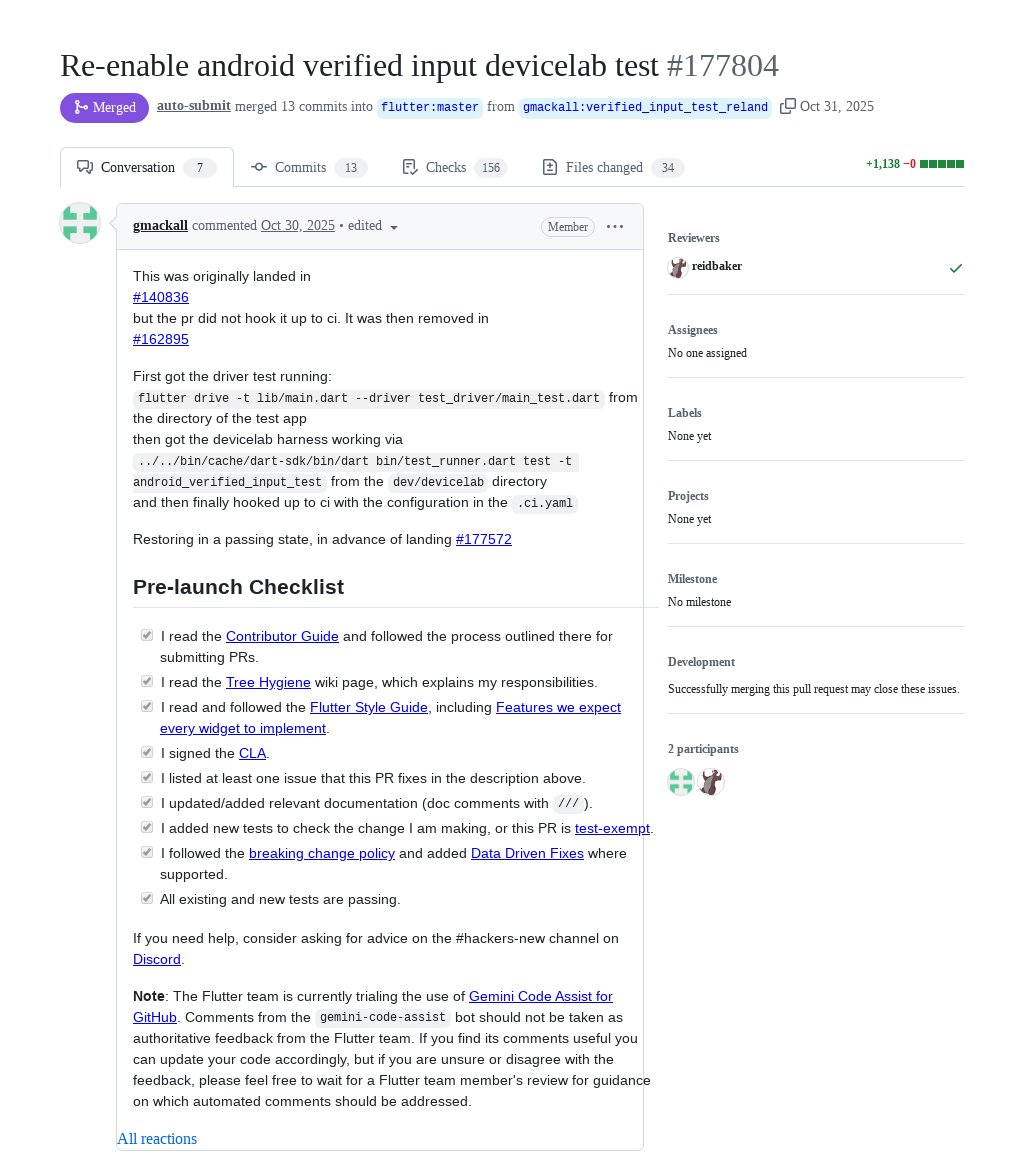Click the Conversation tab speech bubble icon
This screenshot has height=1171, width=1024.
coord(85,167)
